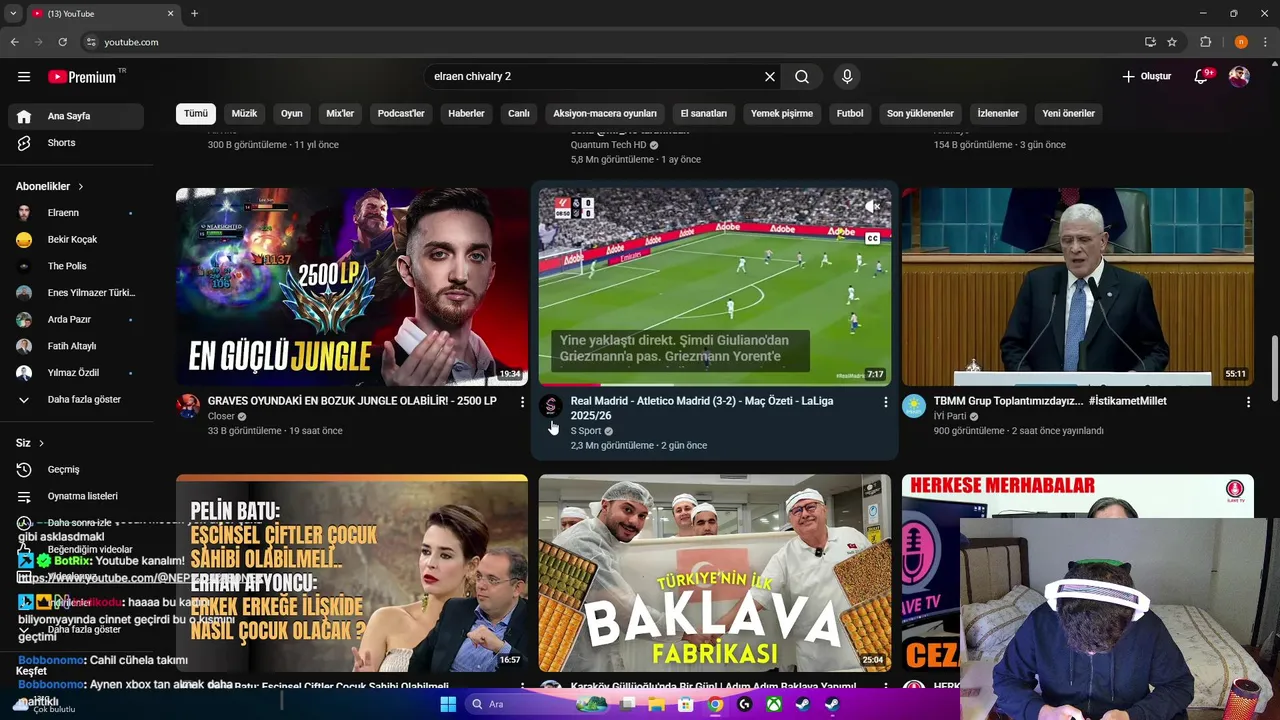Toggle CC captions on Real Madrid preview

tap(872, 238)
